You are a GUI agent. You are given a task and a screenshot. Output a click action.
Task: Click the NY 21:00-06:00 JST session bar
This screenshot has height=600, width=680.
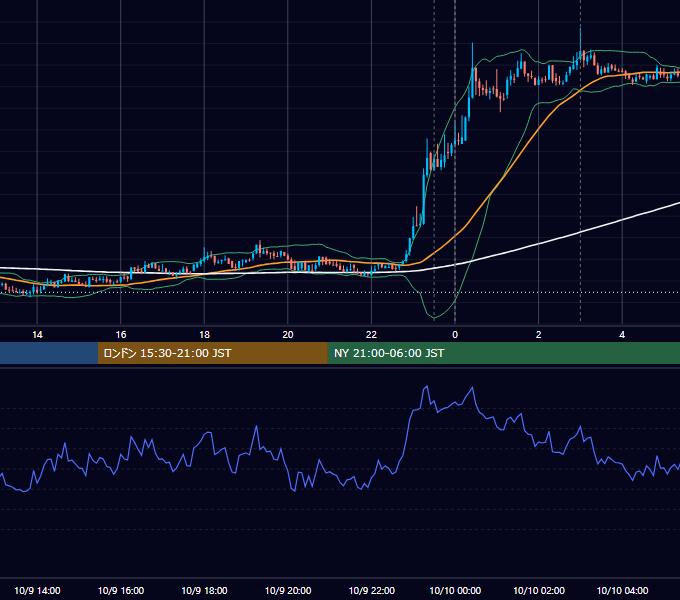pos(503,353)
